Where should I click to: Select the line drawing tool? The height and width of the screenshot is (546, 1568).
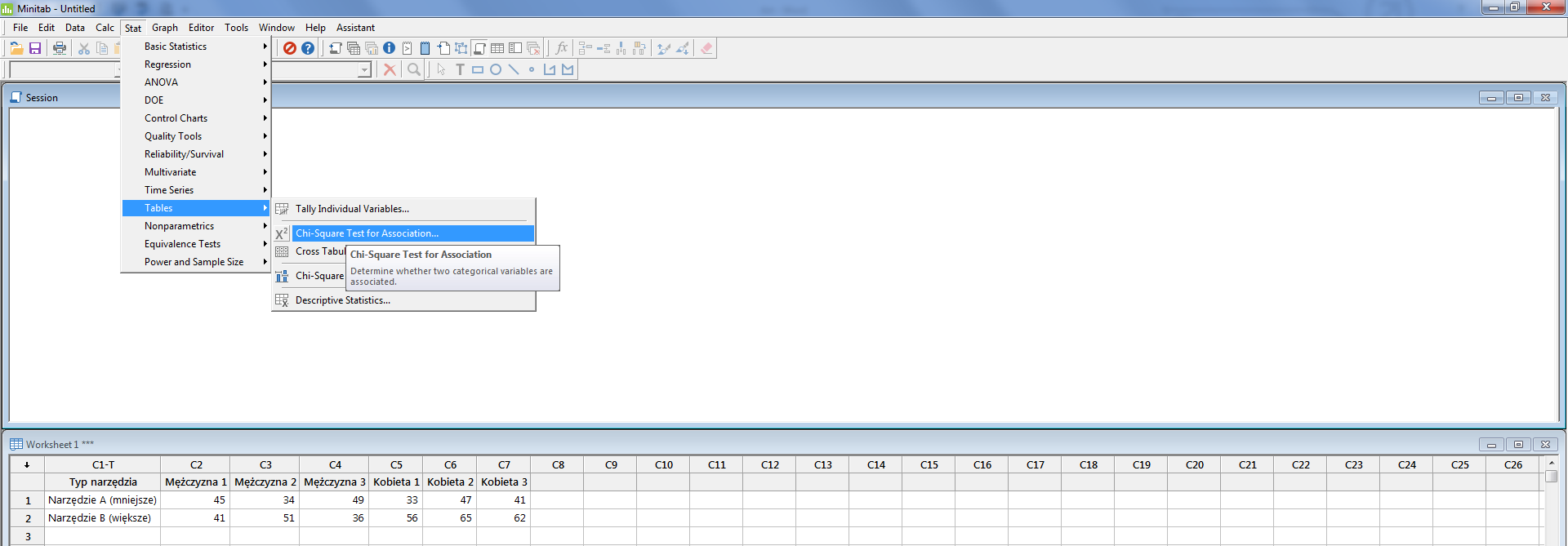(x=514, y=69)
